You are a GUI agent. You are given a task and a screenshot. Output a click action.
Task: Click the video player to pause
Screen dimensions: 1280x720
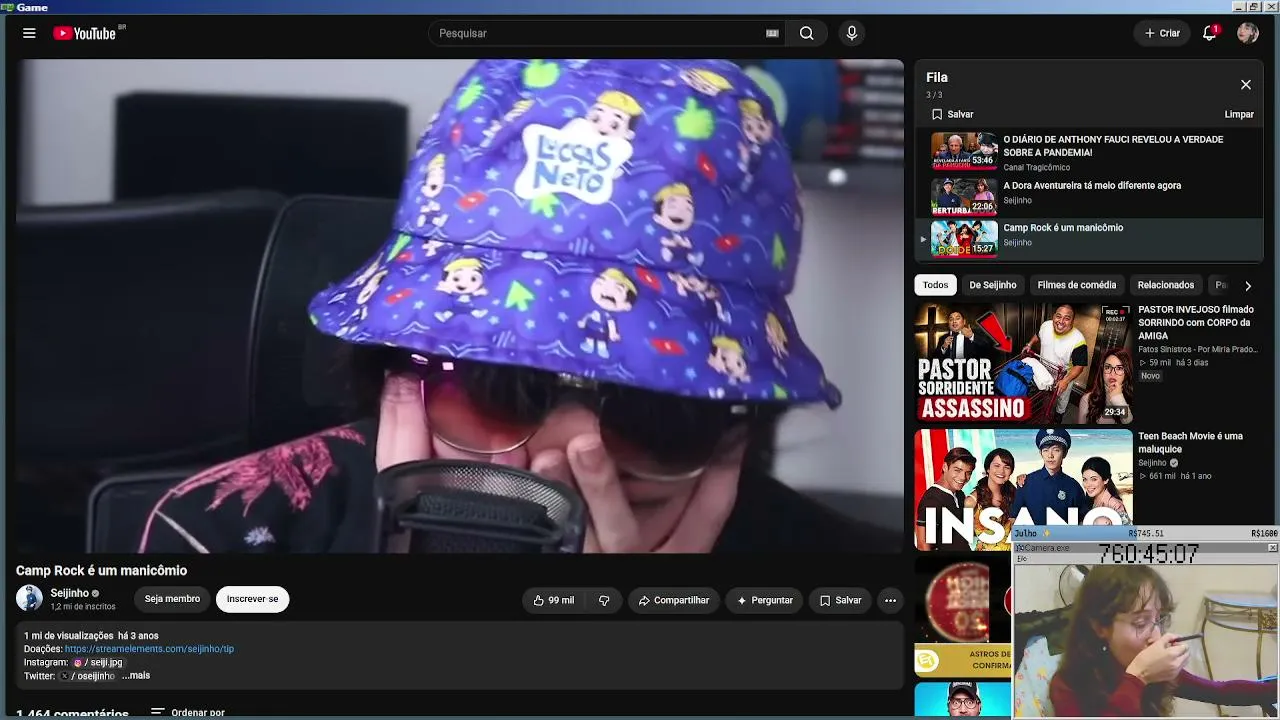(460, 306)
